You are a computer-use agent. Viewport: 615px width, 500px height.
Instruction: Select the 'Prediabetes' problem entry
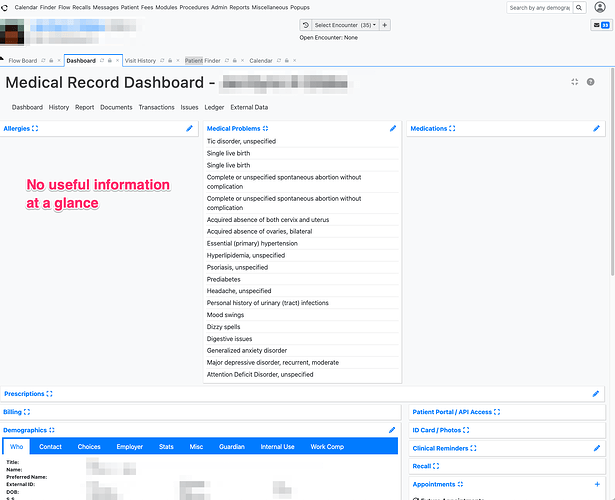pyautogui.click(x=224, y=279)
